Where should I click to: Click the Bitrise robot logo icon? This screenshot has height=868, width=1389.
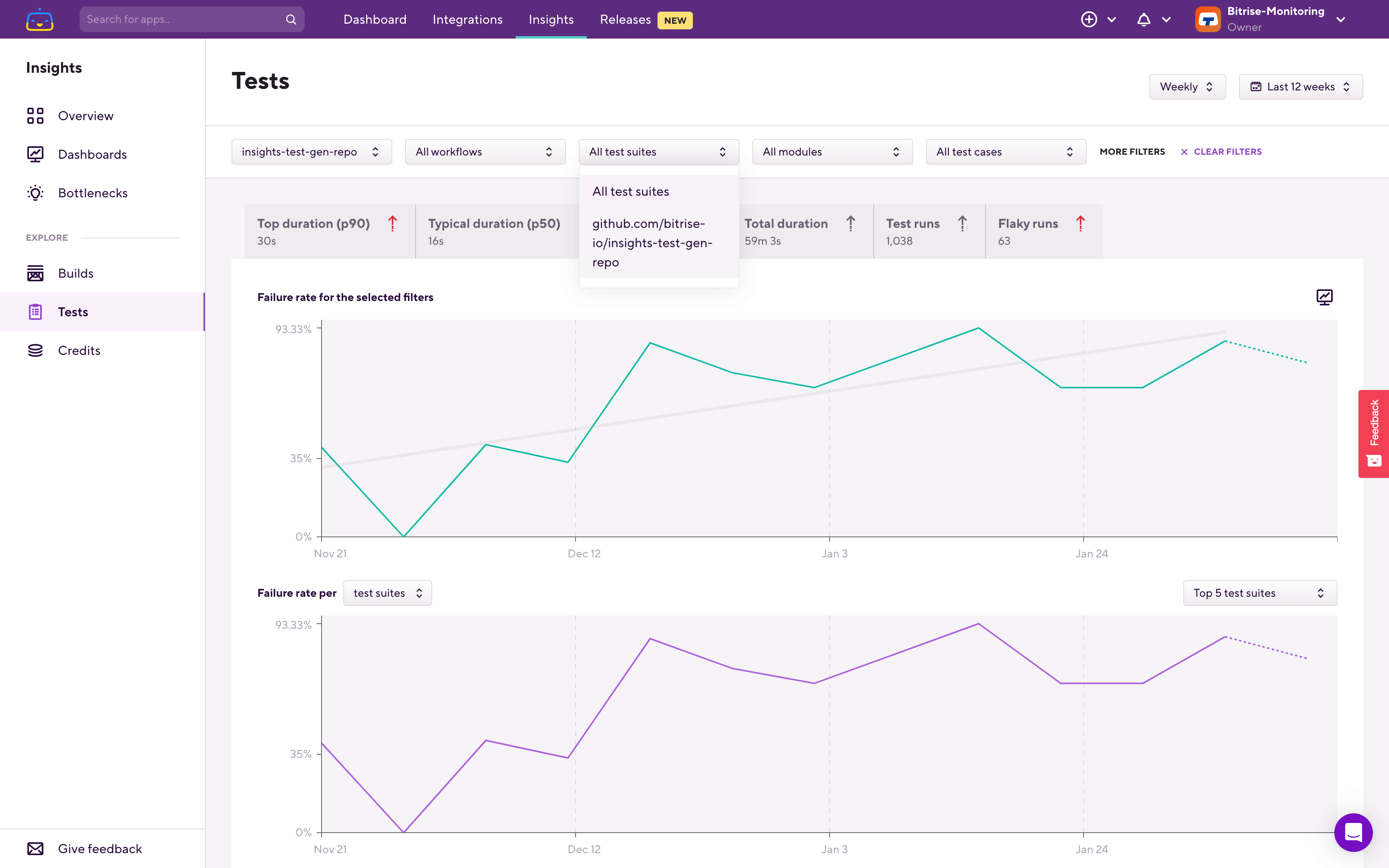click(x=40, y=20)
